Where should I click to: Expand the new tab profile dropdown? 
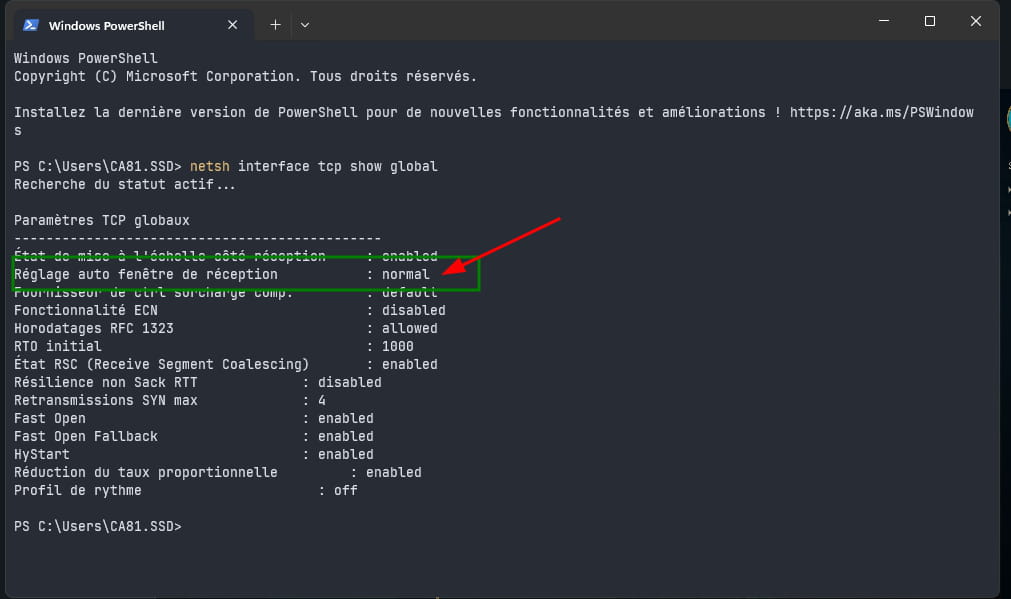click(305, 25)
